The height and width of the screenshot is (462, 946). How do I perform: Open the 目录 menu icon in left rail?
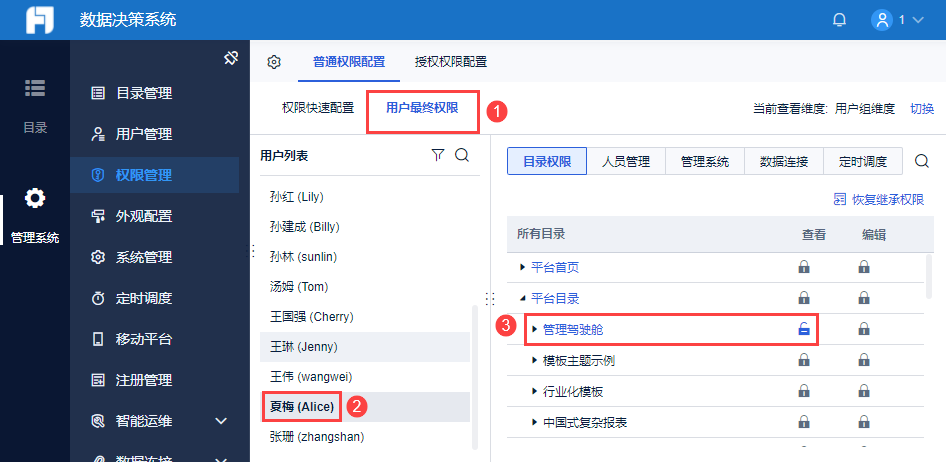pos(35,88)
